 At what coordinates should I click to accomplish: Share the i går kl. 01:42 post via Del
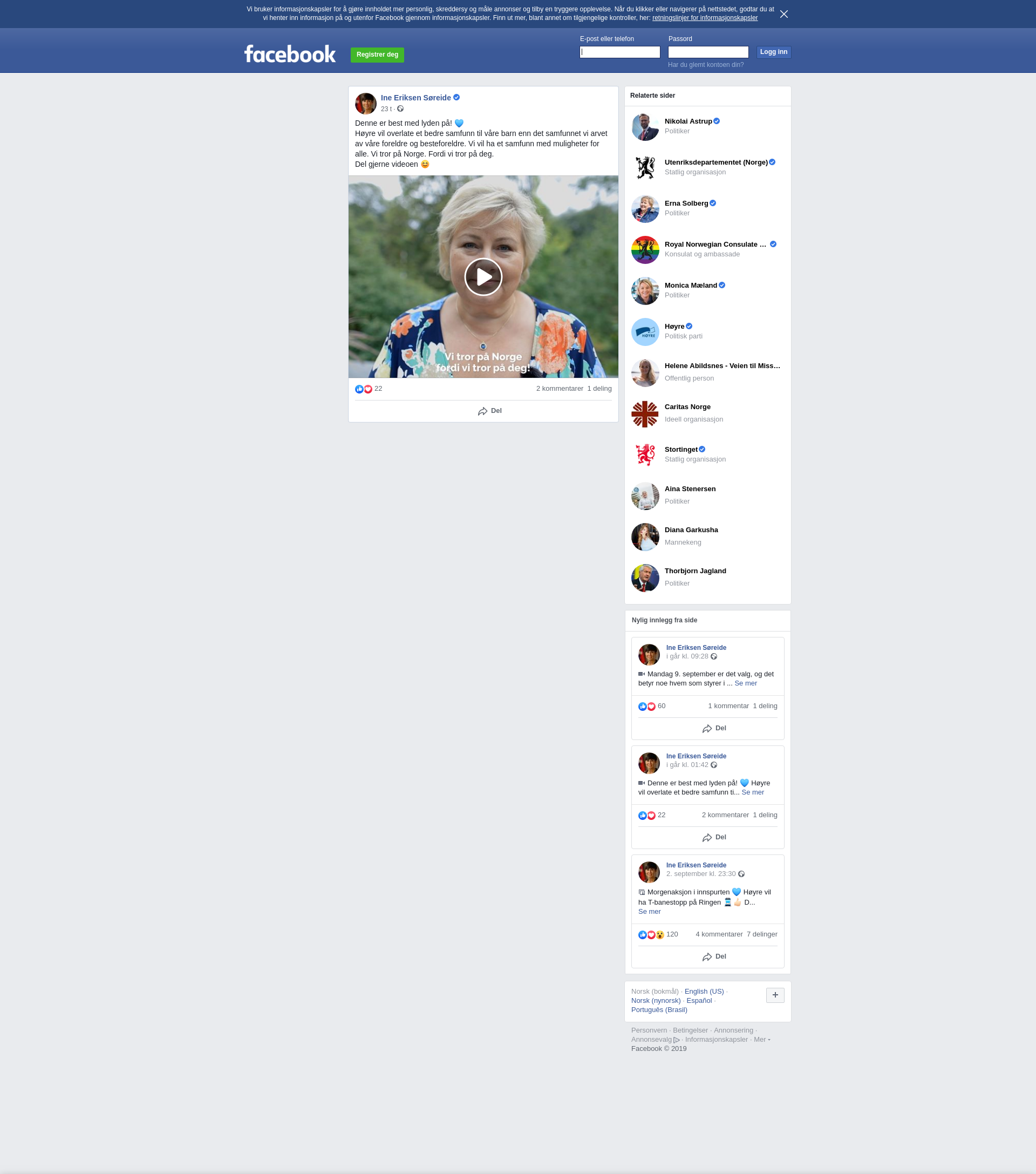click(x=714, y=837)
